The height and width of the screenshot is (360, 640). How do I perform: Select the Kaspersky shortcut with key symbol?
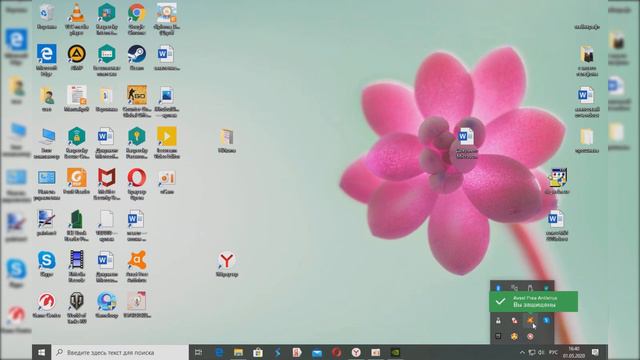coord(136,142)
